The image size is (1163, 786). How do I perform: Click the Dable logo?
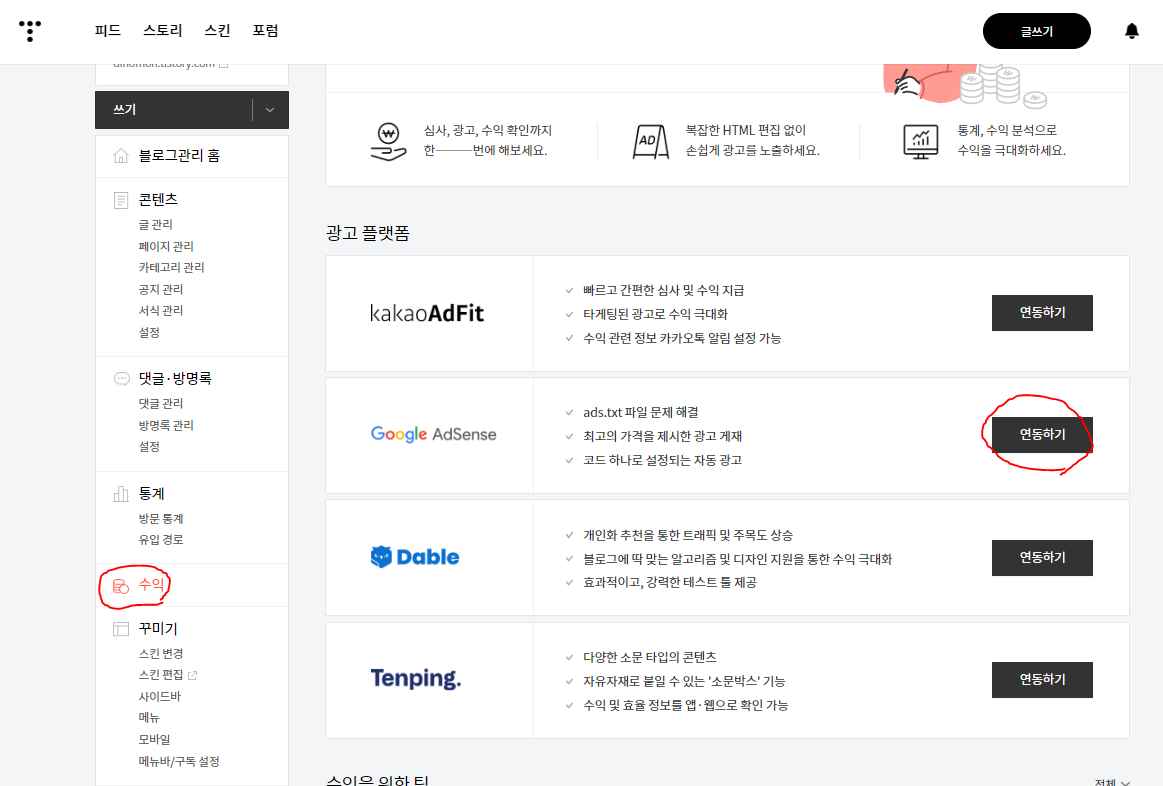[415, 557]
